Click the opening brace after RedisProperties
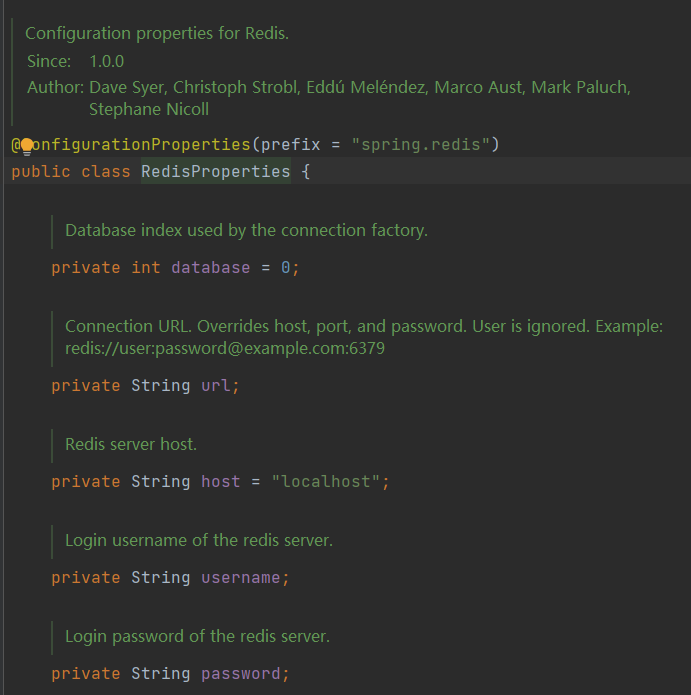Screen dimensions: 691x695 [305, 172]
